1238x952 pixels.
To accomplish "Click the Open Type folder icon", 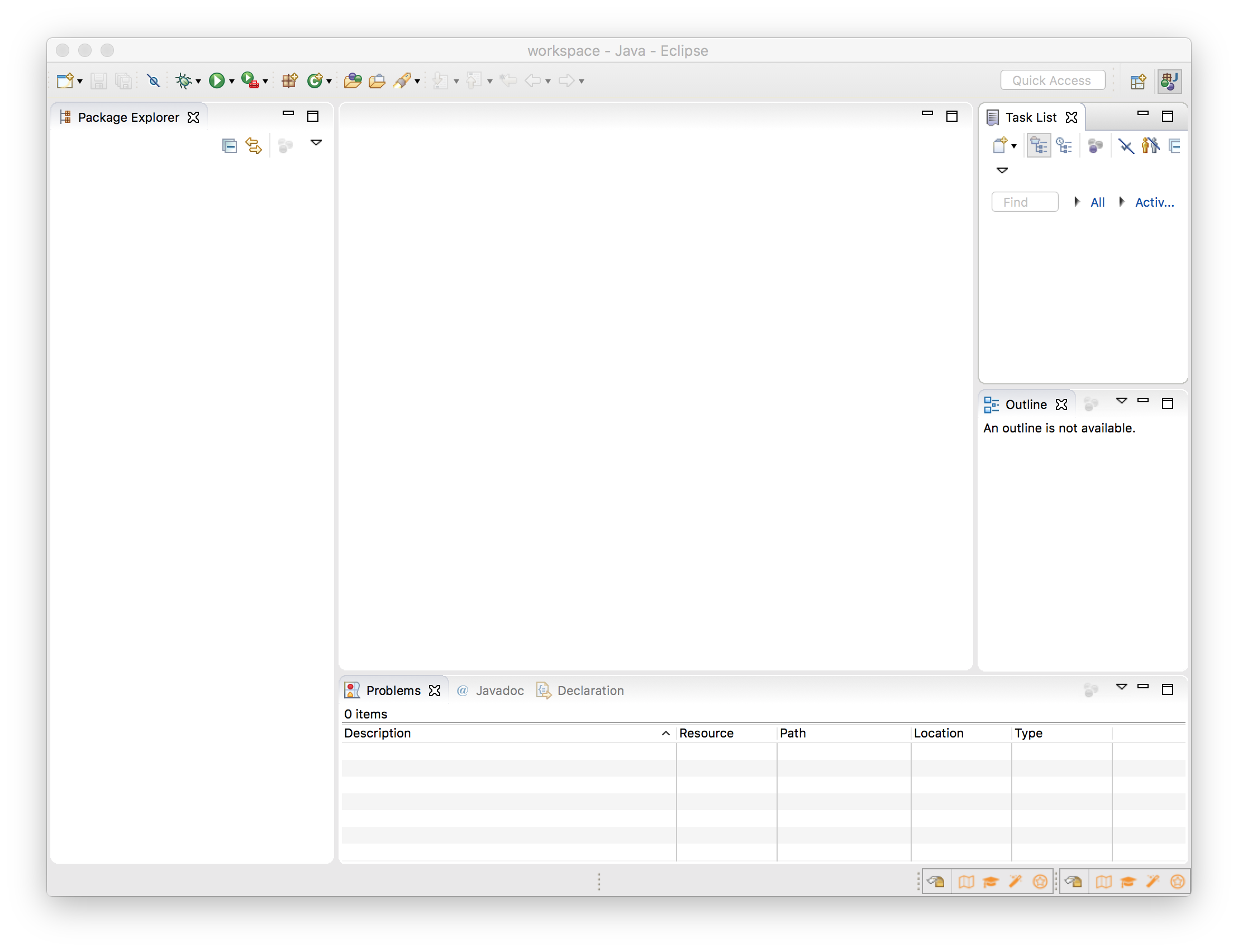I will click(x=353, y=80).
